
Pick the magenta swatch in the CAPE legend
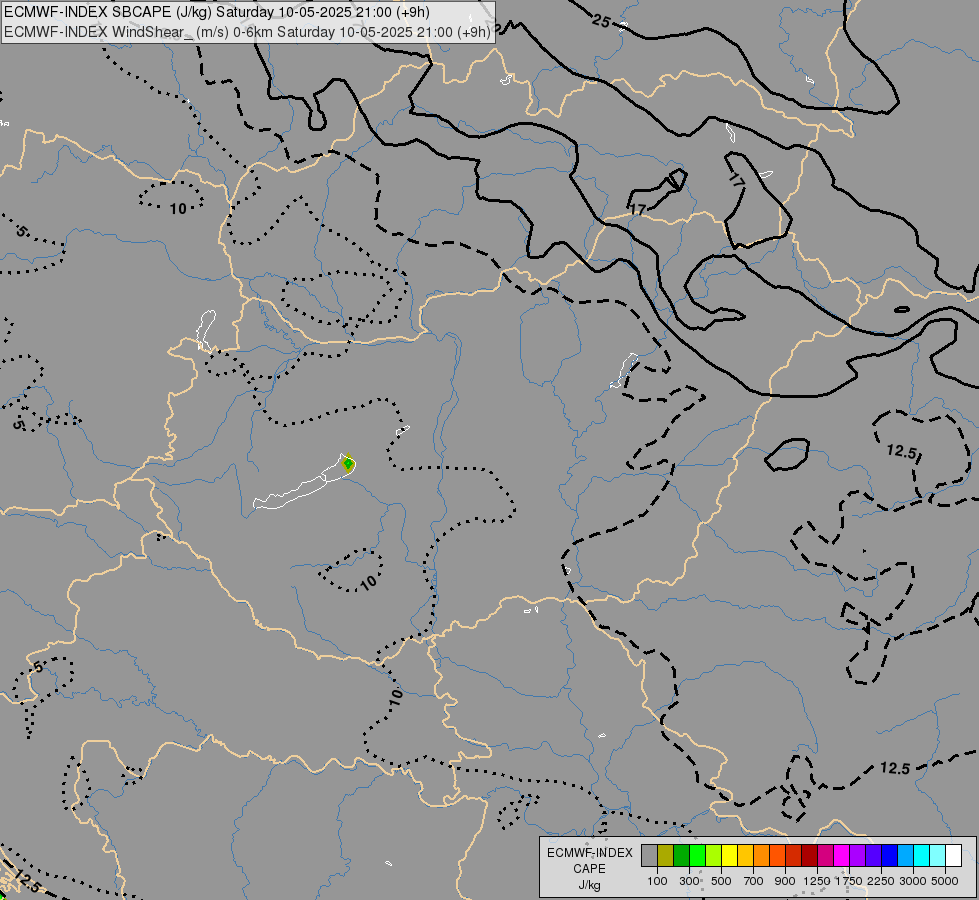click(842, 856)
